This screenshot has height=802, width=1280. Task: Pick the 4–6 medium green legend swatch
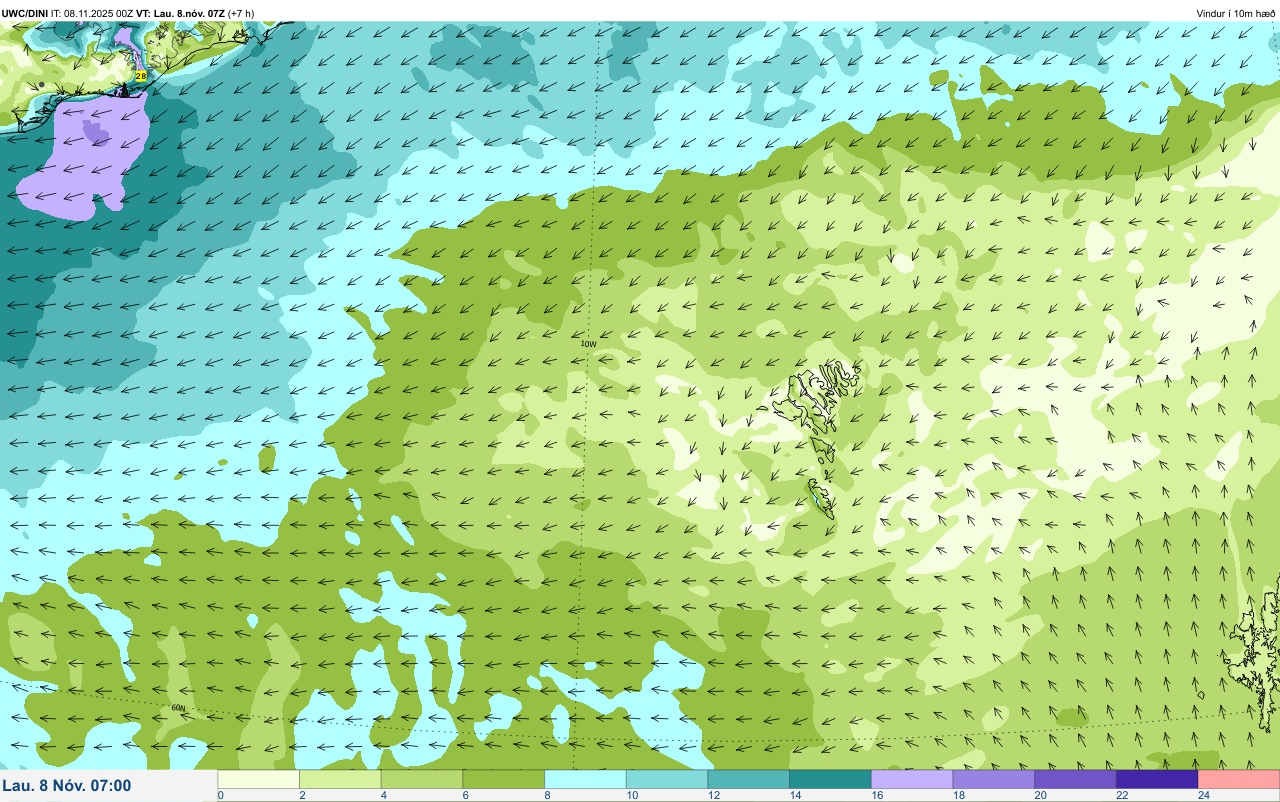click(x=422, y=779)
